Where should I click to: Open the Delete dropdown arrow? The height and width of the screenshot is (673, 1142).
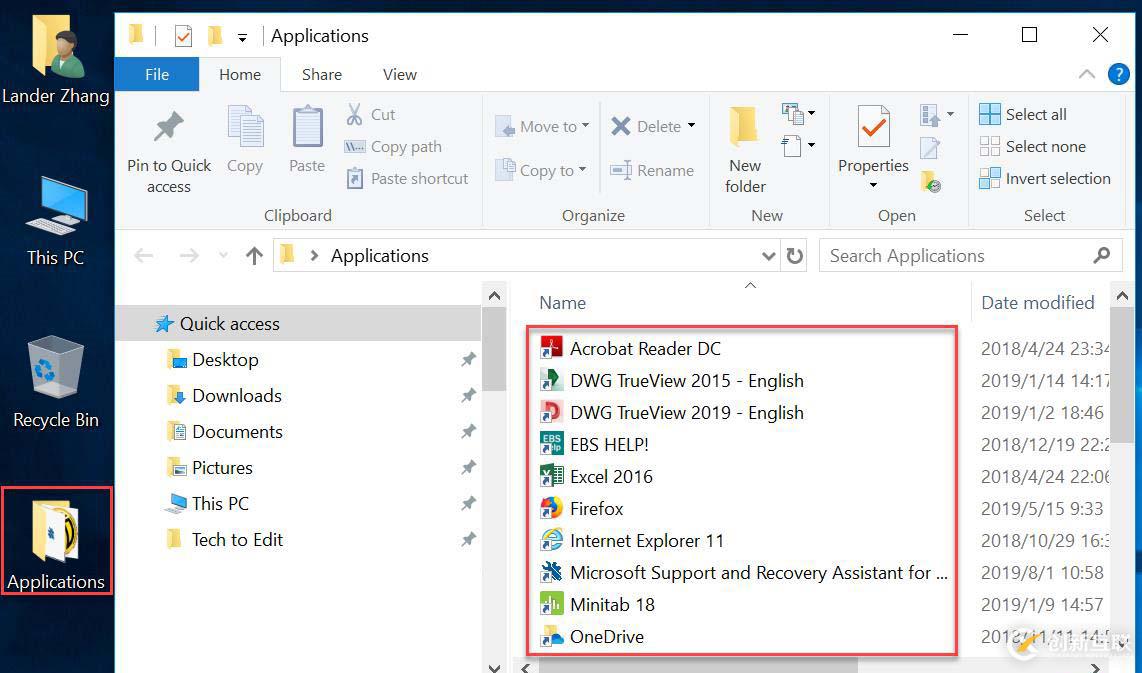coord(691,126)
